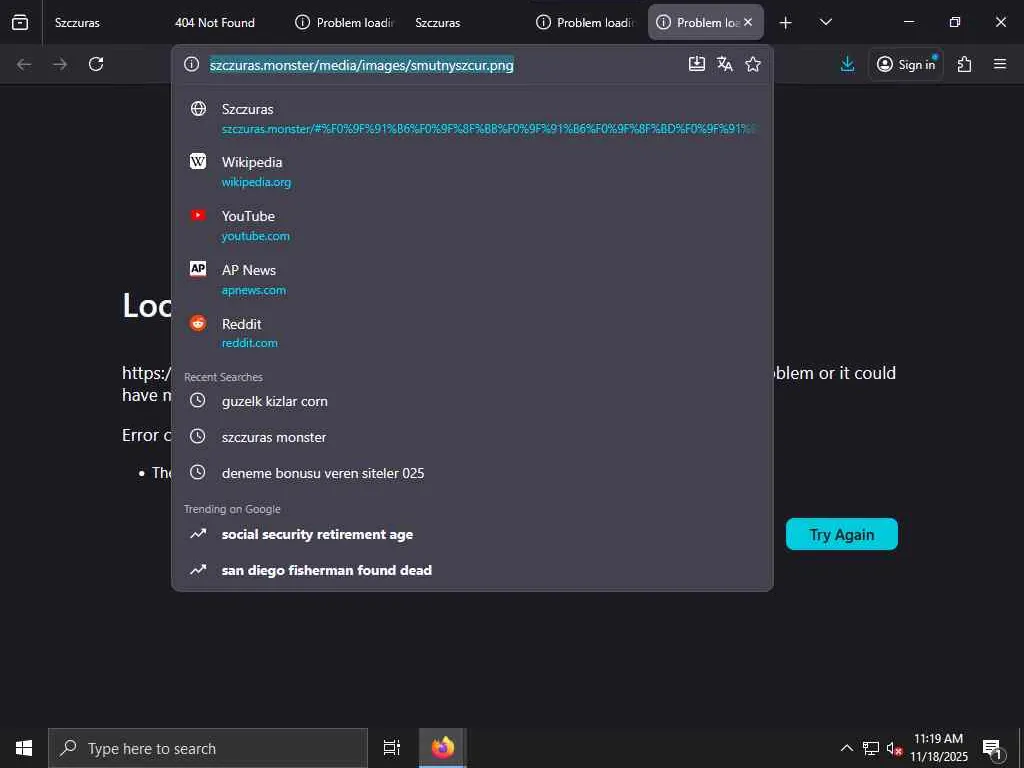1024x768 pixels.
Task: Open the Windows Start menu
Action: tap(24, 748)
